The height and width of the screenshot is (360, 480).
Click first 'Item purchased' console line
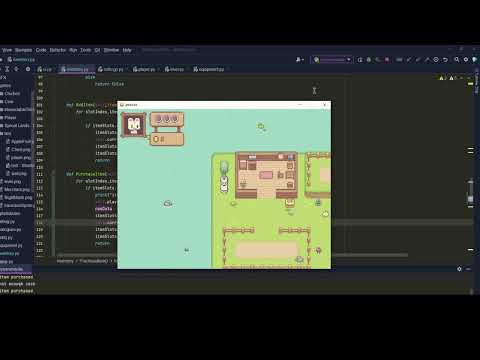tap(16, 277)
